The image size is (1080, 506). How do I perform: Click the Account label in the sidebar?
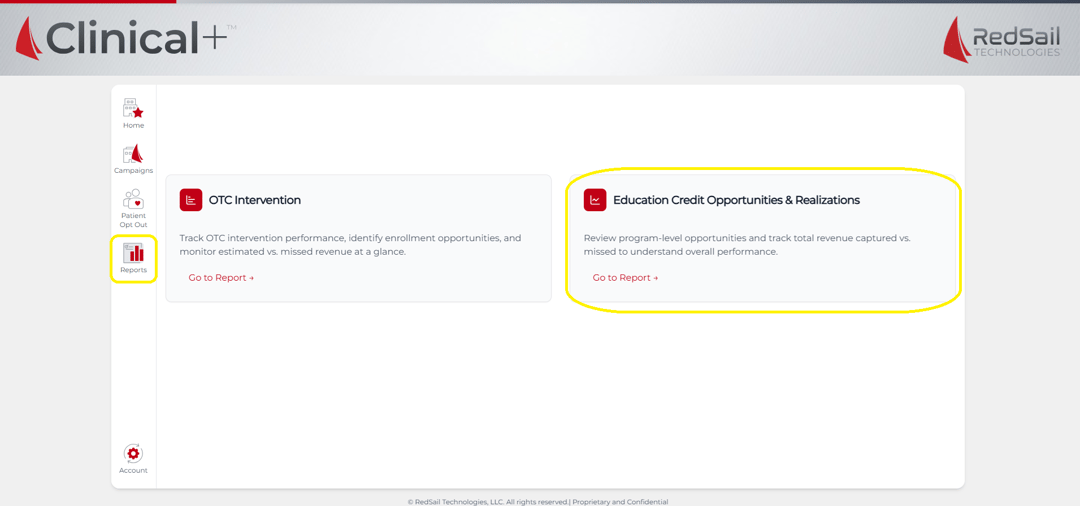coord(133,470)
